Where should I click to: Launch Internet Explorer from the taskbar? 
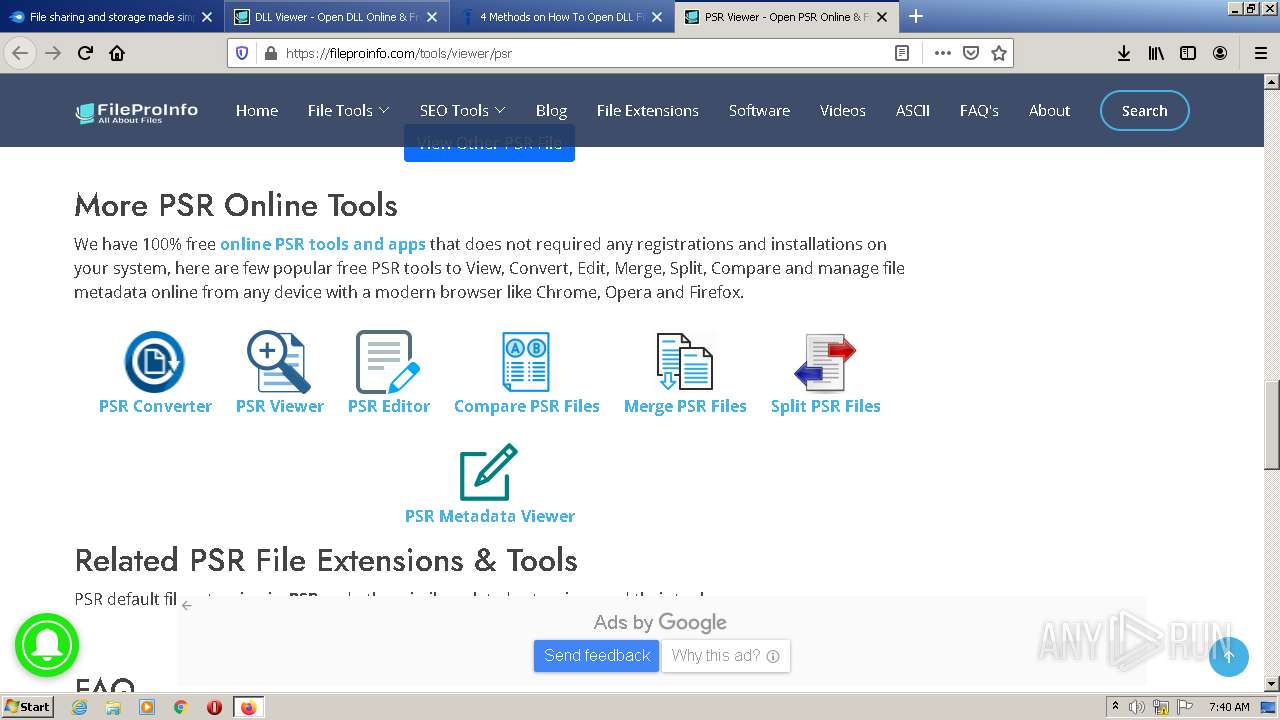coord(79,707)
